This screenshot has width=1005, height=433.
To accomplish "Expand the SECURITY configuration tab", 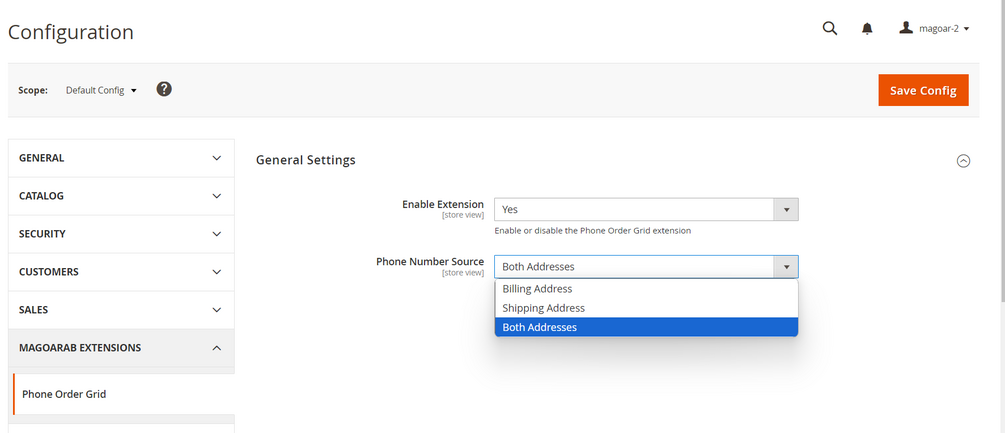I will click(121, 234).
